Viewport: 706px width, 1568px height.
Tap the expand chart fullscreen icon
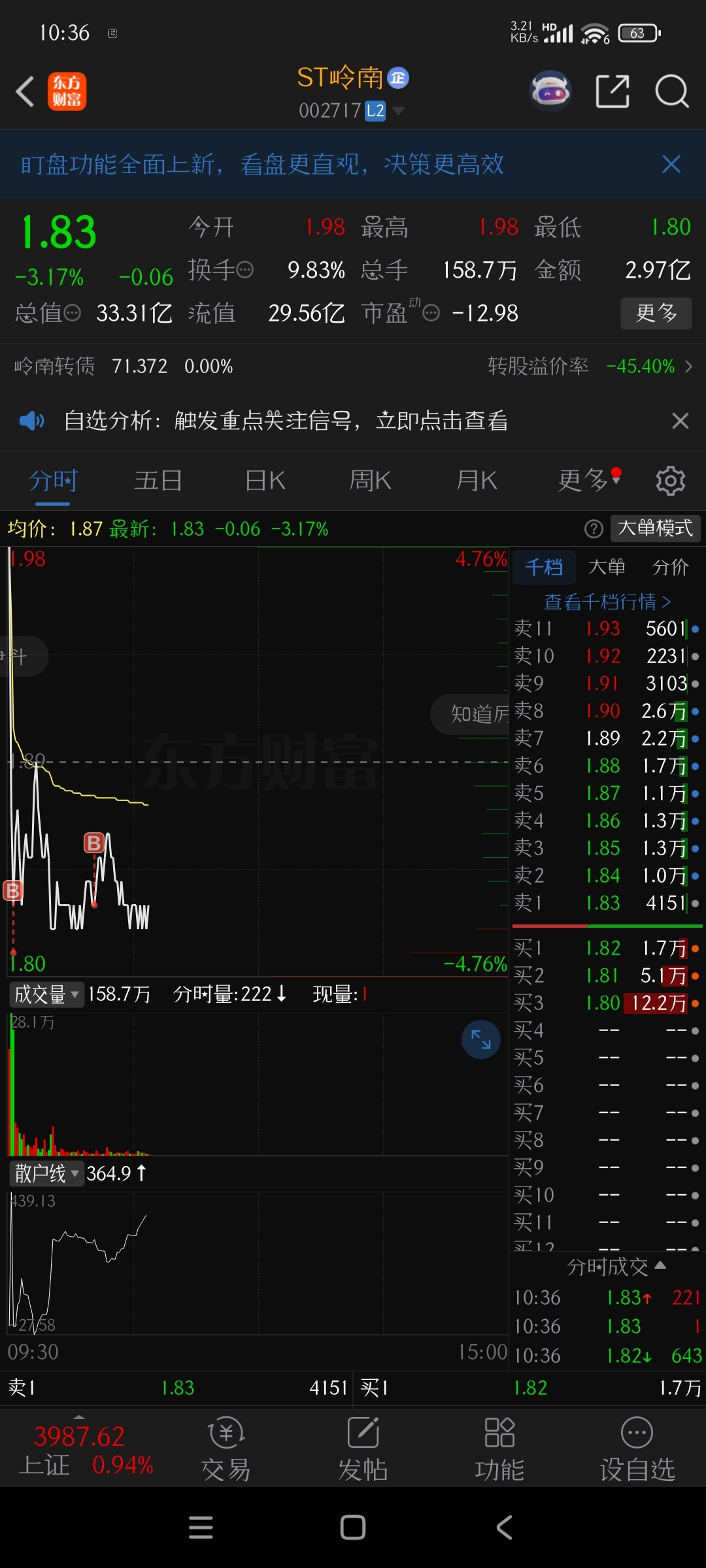(x=481, y=1039)
